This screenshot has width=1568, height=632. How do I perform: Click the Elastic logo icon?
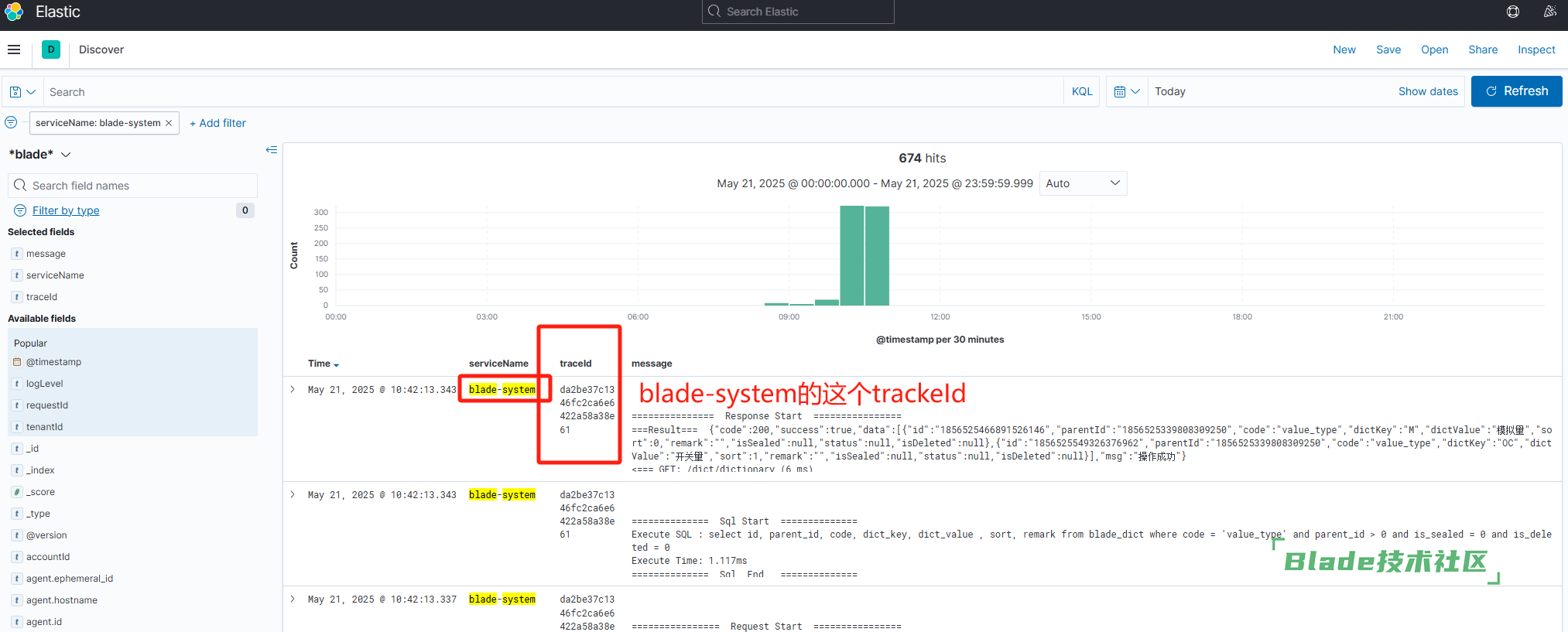pos(14,12)
